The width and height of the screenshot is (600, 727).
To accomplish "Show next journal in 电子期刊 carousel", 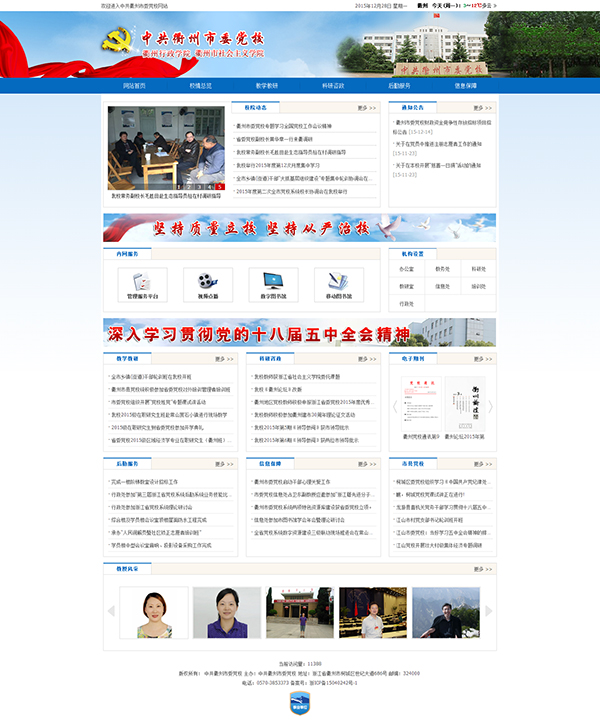I will click(x=491, y=407).
